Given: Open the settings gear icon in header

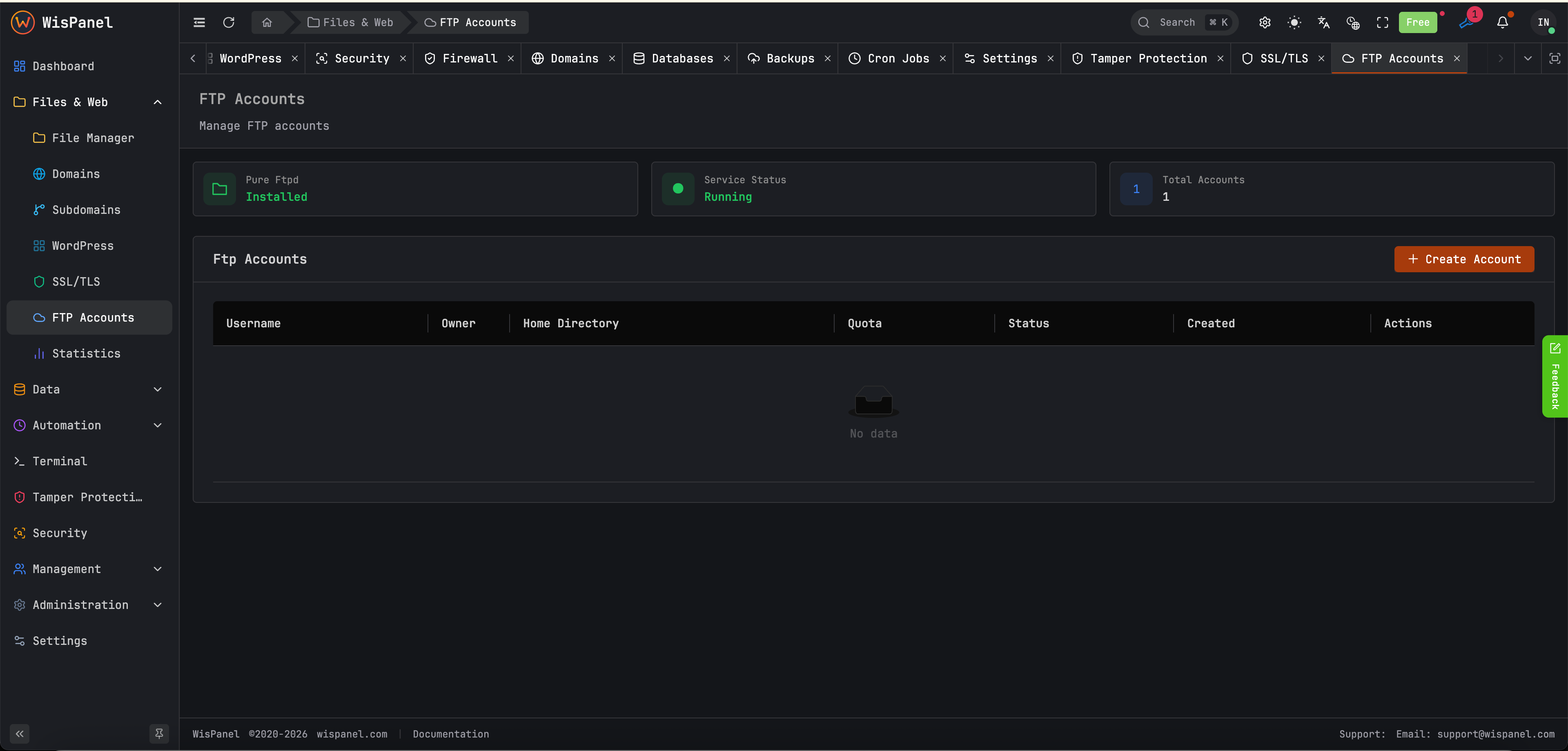Looking at the screenshot, I should point(1265,22).
